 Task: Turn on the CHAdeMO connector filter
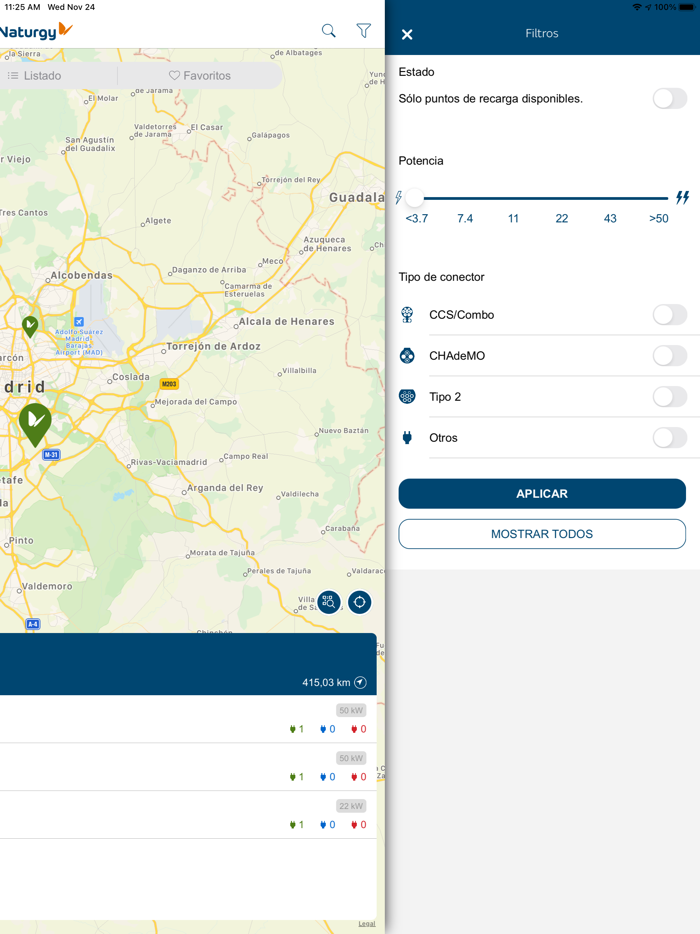coord(669,356)
